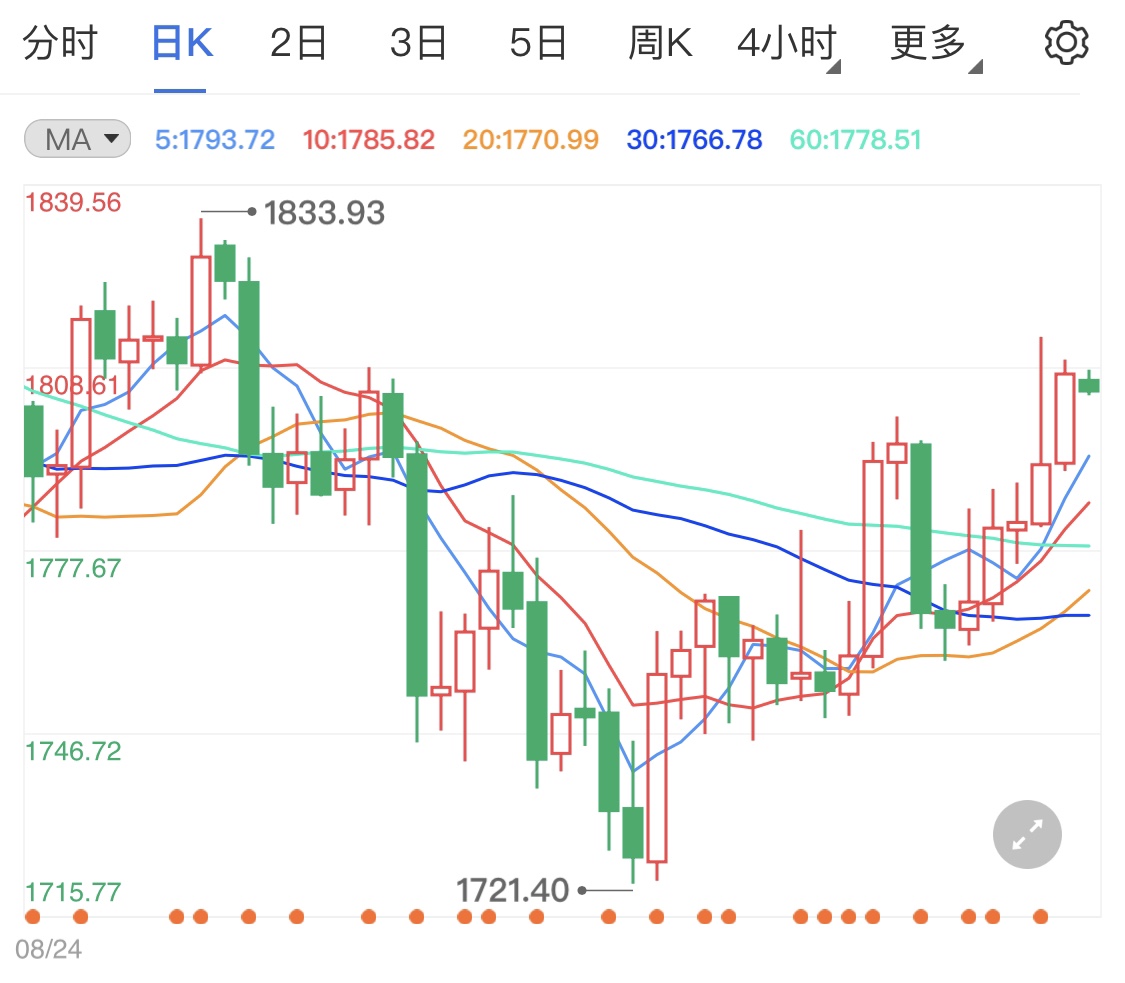Tap the fullscreen expand arrows button
This screenshot has width=1125, height=983.
click(1027, 834)
